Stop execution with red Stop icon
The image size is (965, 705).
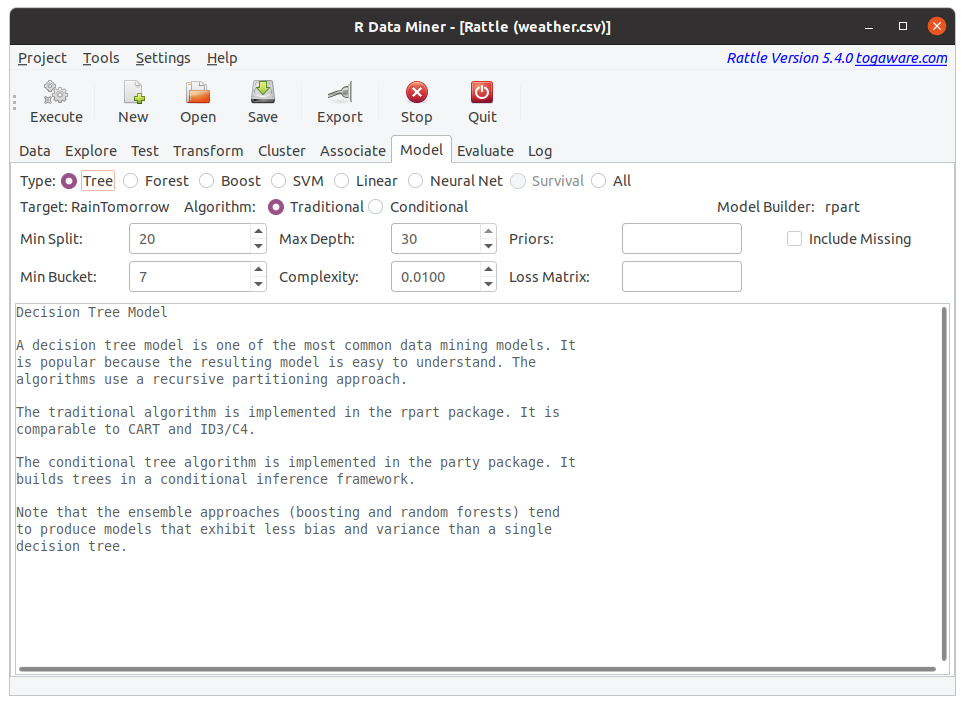click(417, 92)
